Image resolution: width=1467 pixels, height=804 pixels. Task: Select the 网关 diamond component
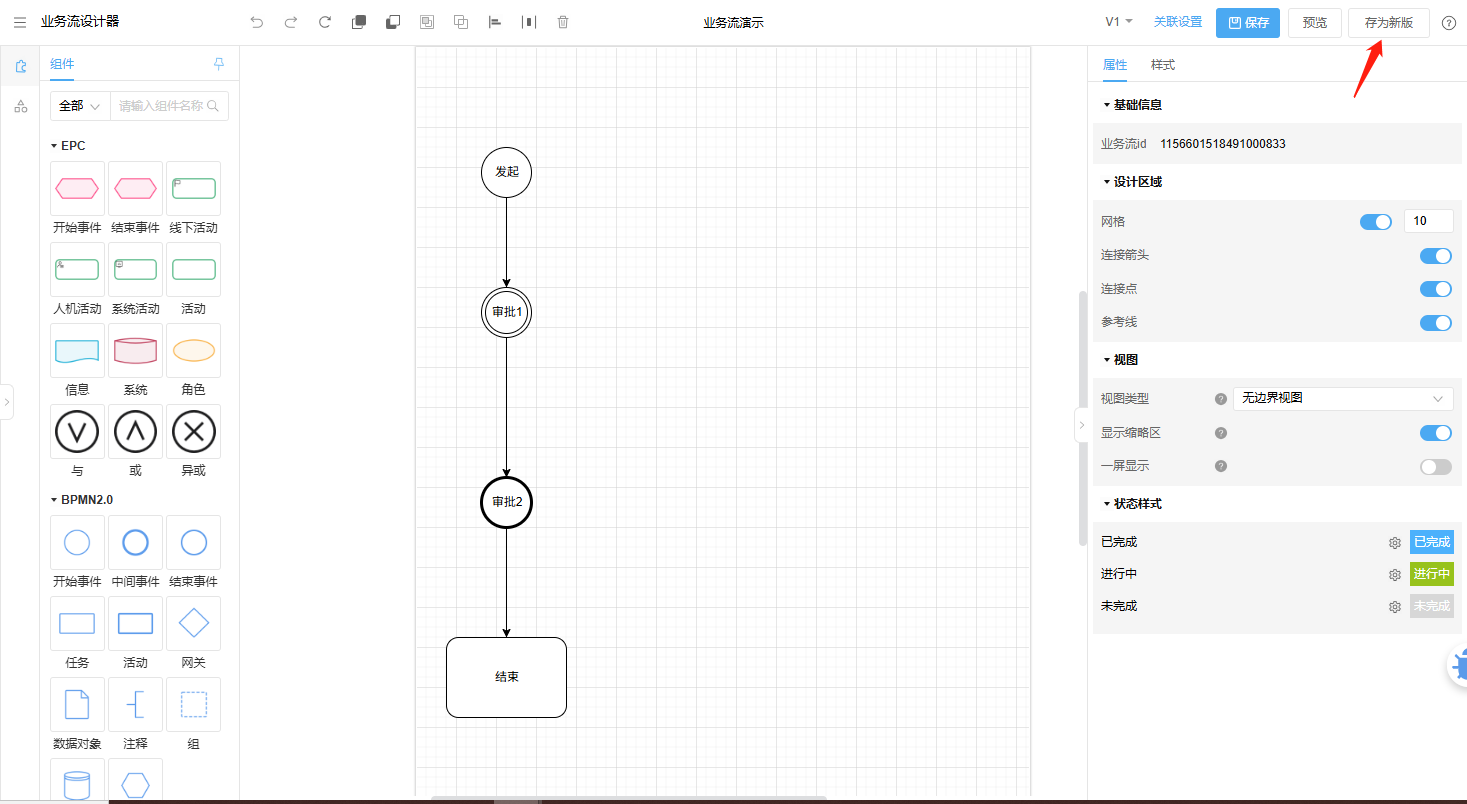193,623
